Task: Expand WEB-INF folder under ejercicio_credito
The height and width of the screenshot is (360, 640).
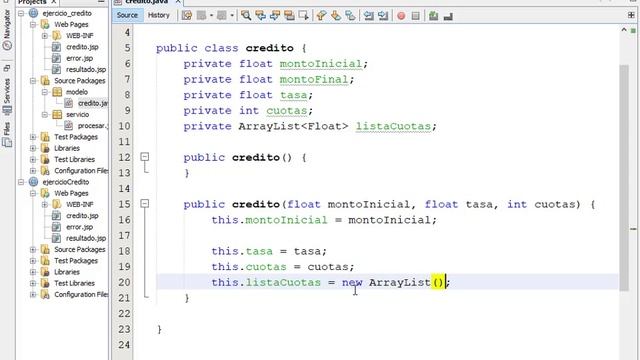Action: pyautogui.click(x=45, y=36)
